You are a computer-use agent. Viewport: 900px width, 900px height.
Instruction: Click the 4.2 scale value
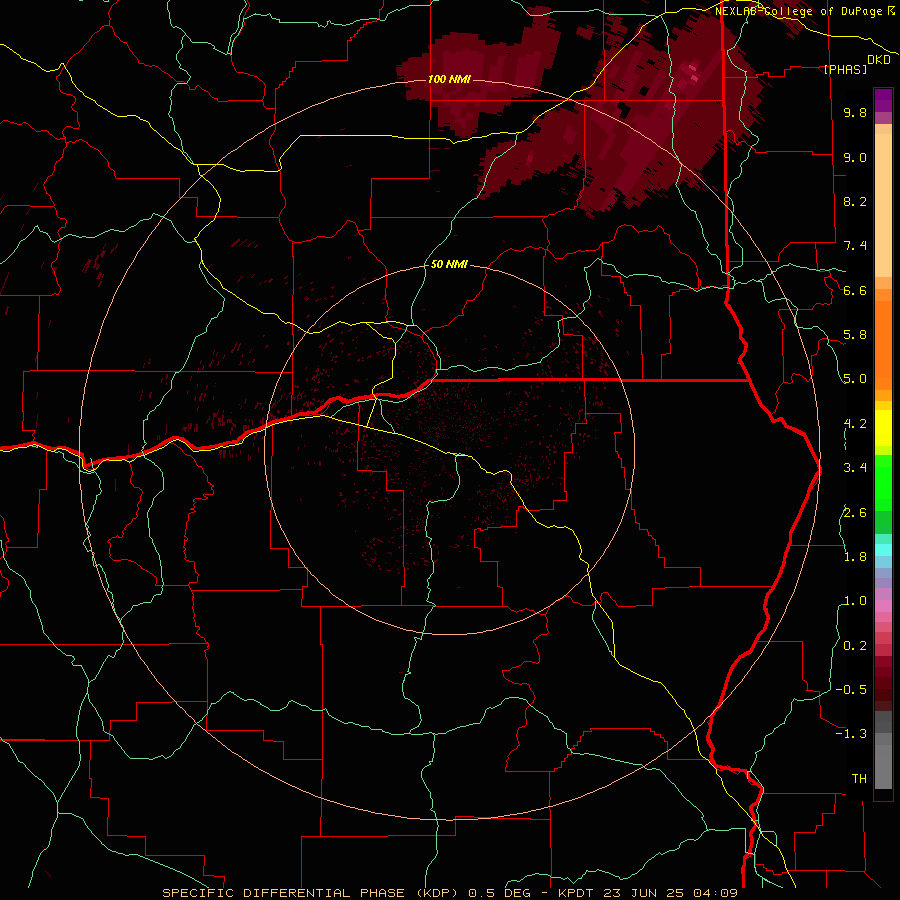855,424
